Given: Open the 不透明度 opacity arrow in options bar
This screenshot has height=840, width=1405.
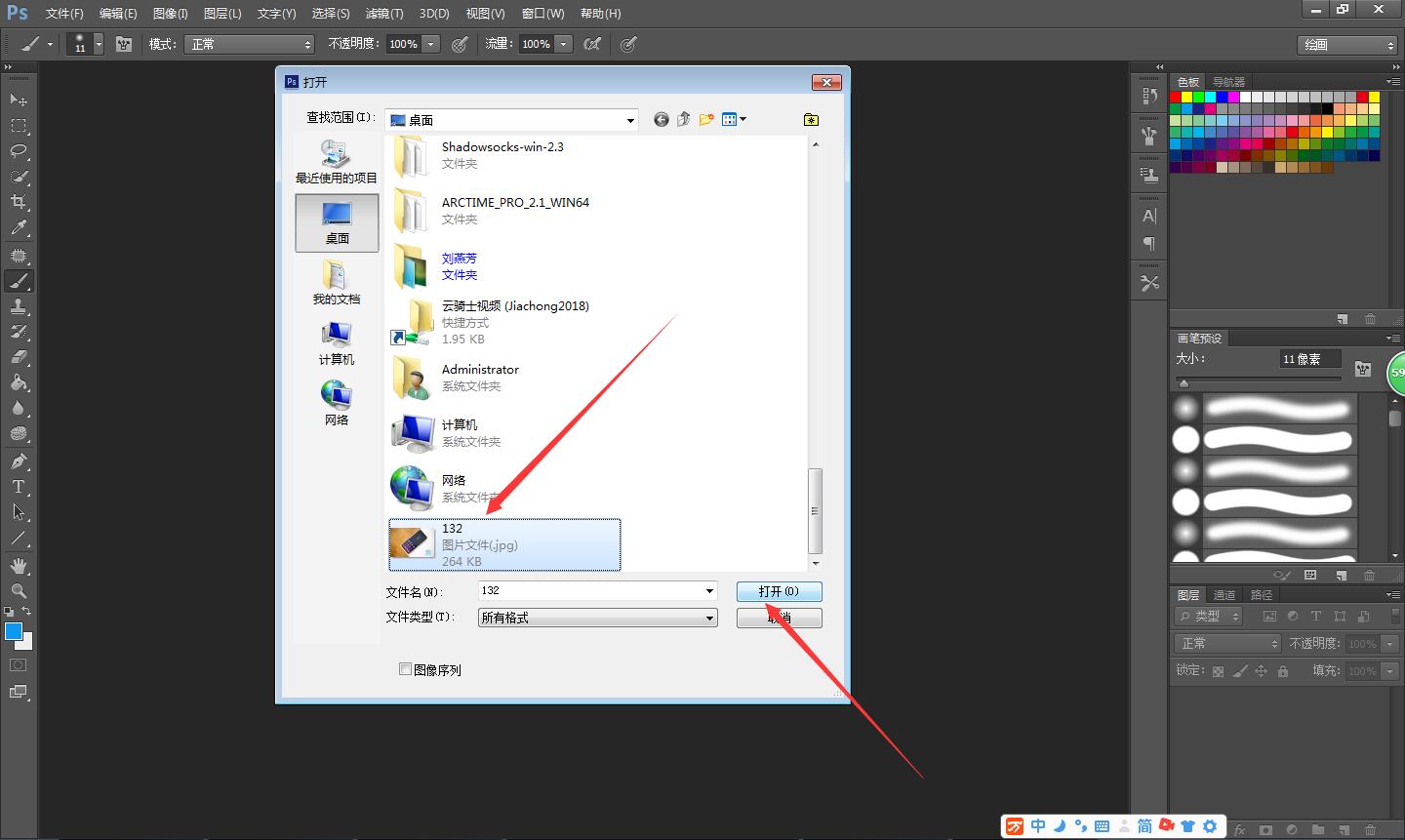Looking at the screenshot, I should click(431, 44).
